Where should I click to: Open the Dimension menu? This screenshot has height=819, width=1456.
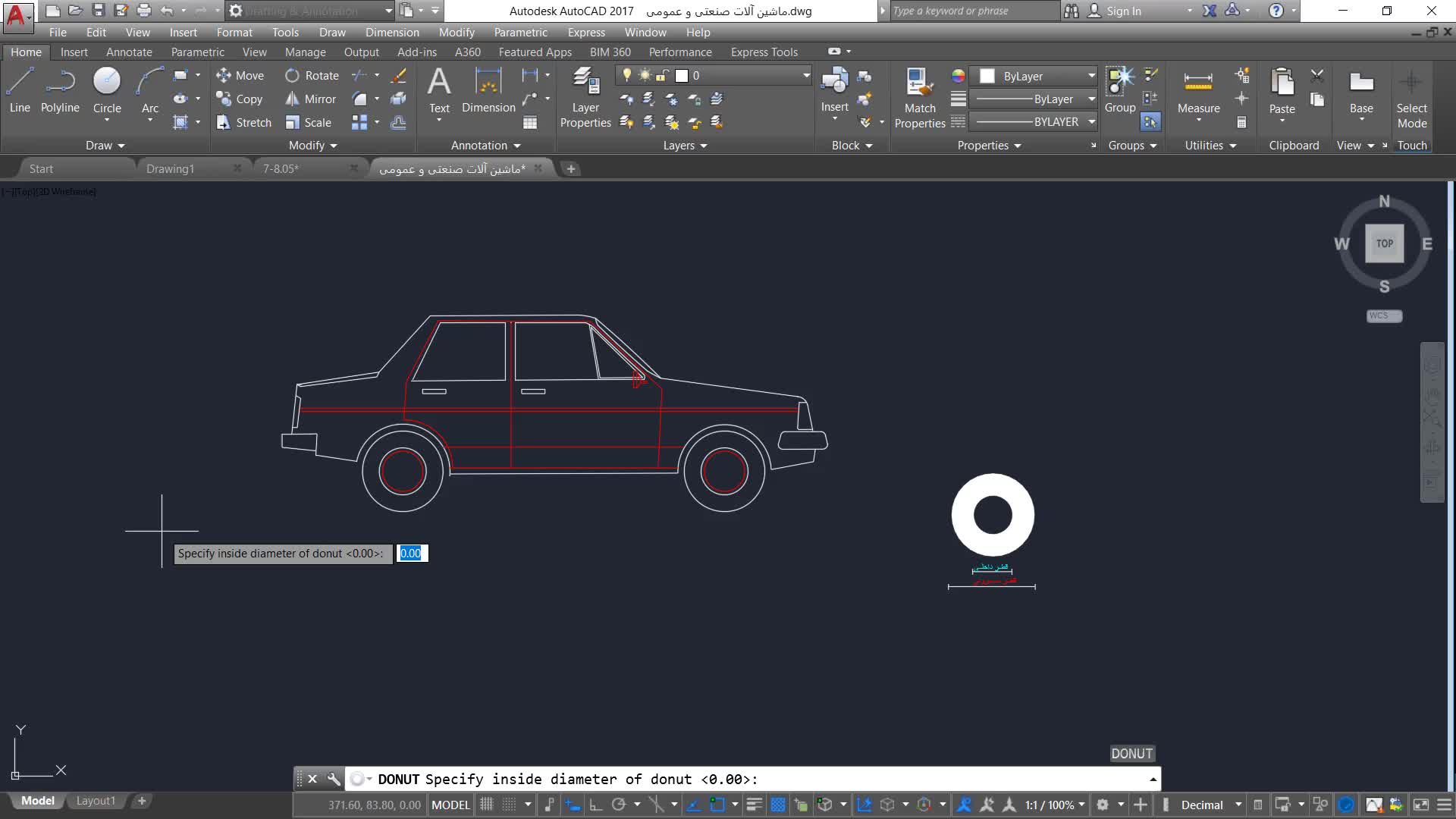click(x=391, y=33)
